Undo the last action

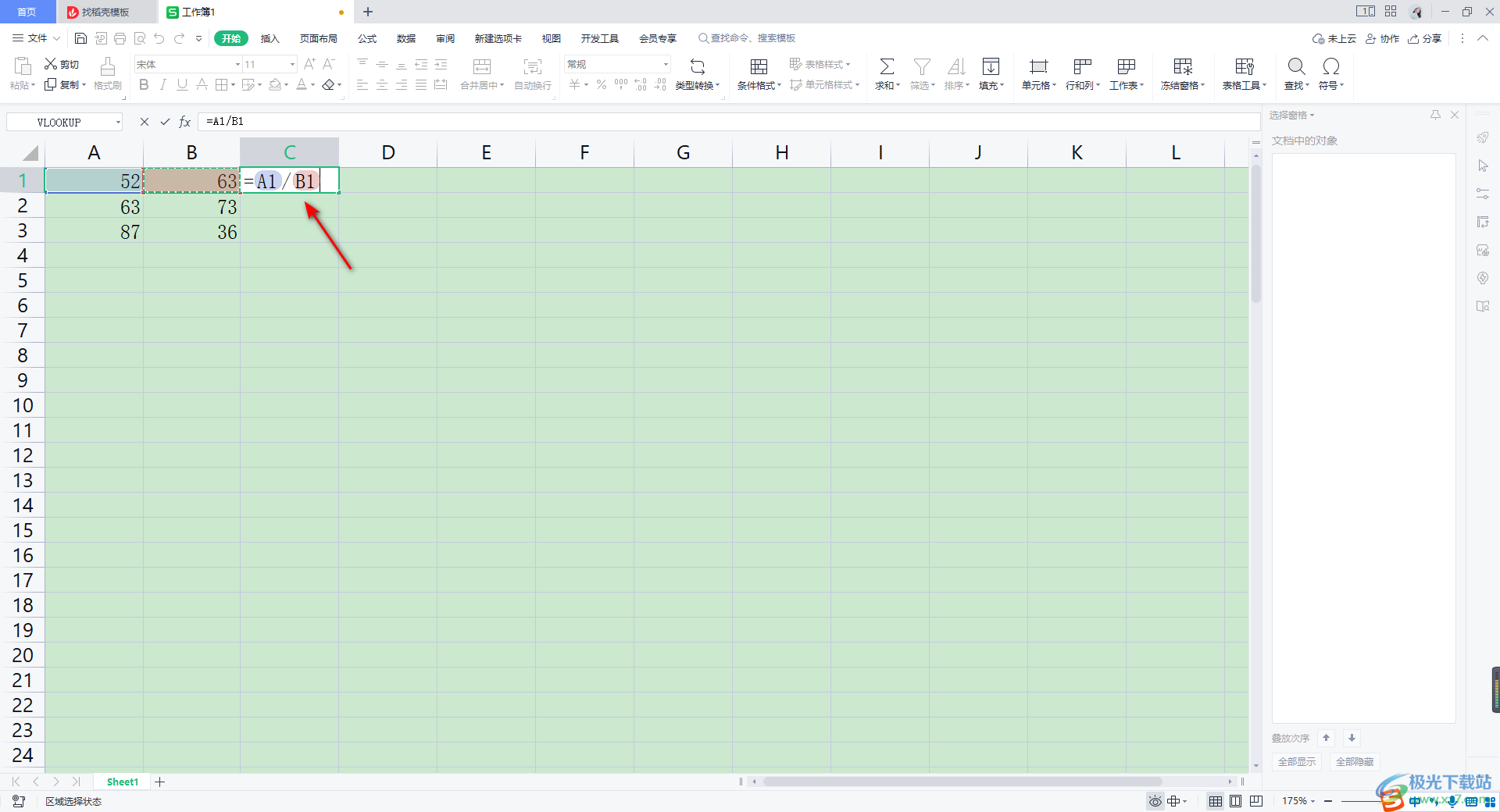[x=159, y=38]
